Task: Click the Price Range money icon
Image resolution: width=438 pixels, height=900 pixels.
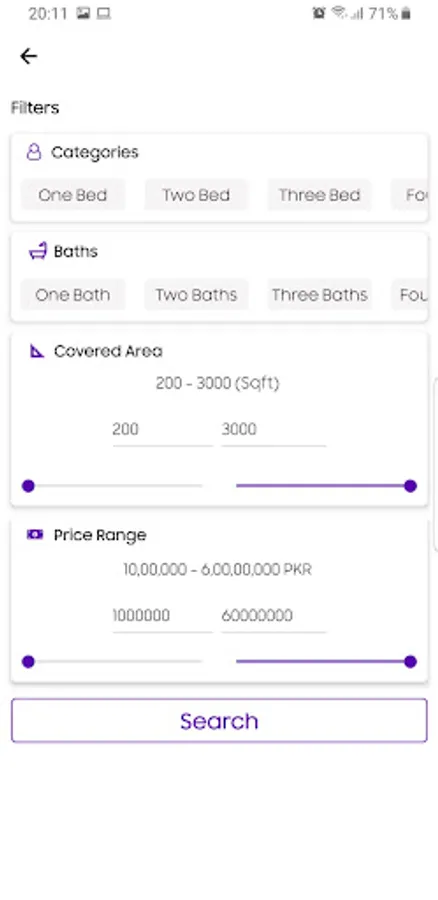Action: pos(35,534)
